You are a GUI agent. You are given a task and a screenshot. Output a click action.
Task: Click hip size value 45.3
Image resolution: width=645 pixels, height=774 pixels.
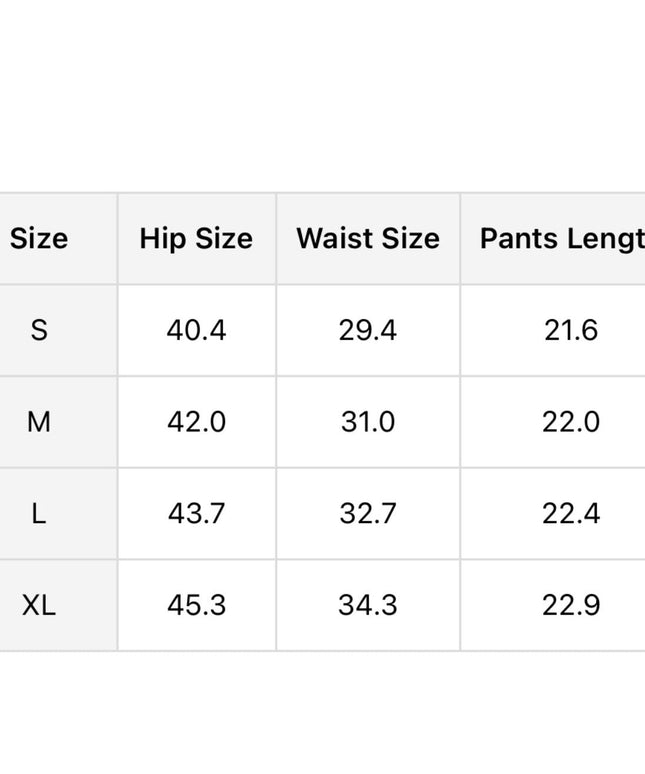[x=196, y=606]
